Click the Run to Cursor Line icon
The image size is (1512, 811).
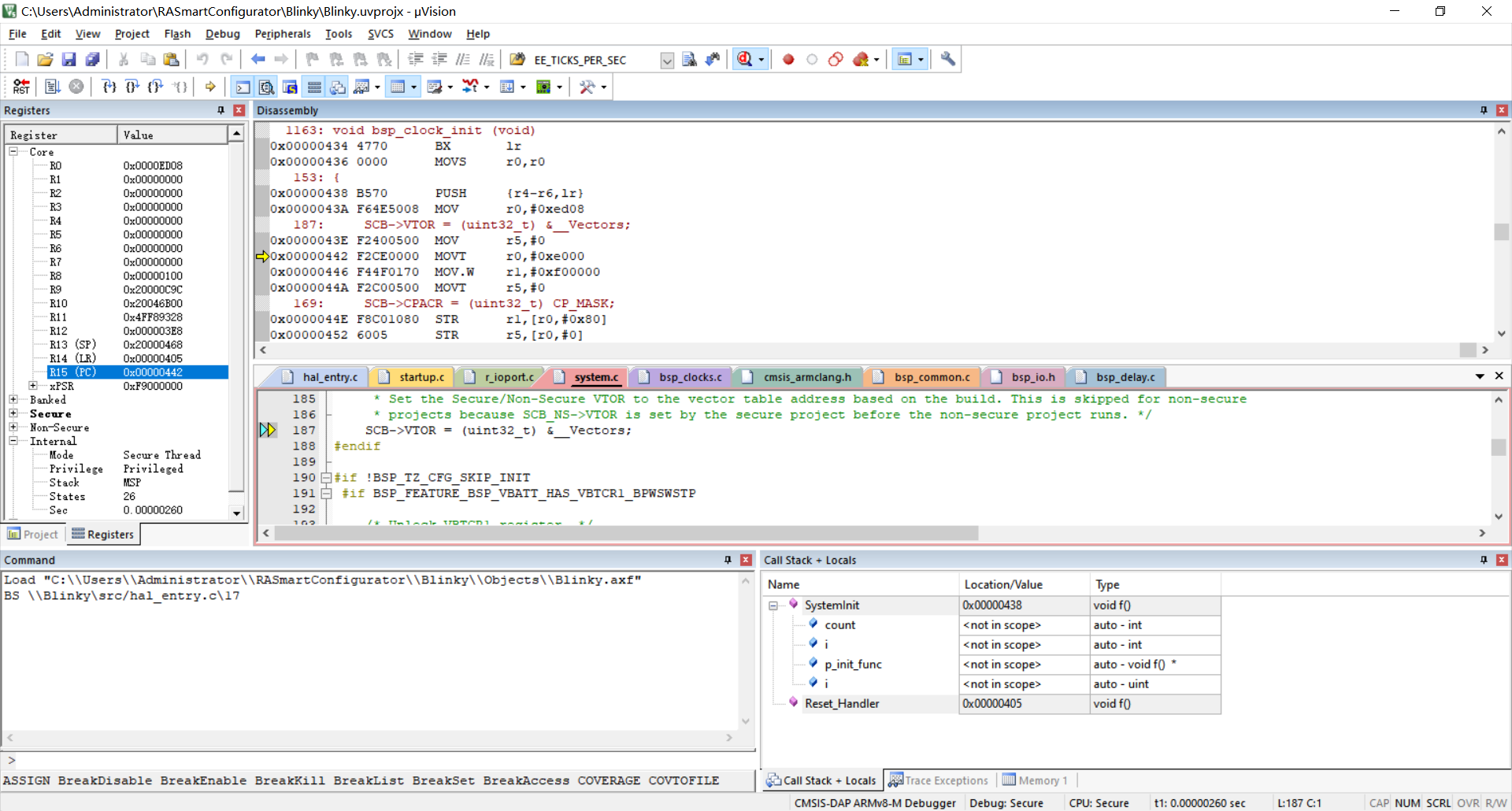[x=180, y=87]
